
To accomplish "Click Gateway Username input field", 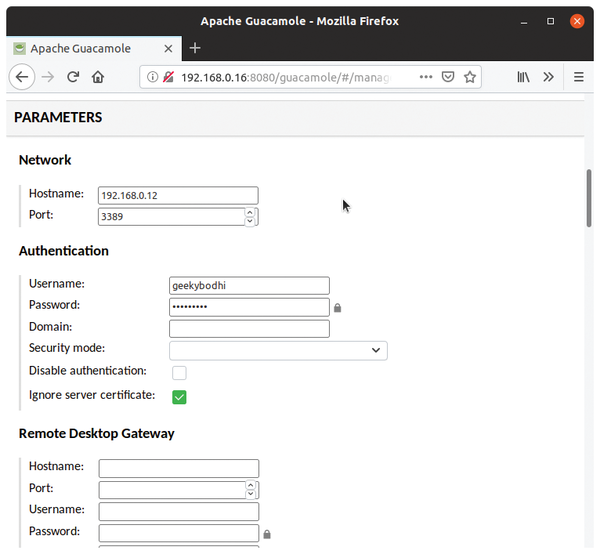I will (179, 512).
